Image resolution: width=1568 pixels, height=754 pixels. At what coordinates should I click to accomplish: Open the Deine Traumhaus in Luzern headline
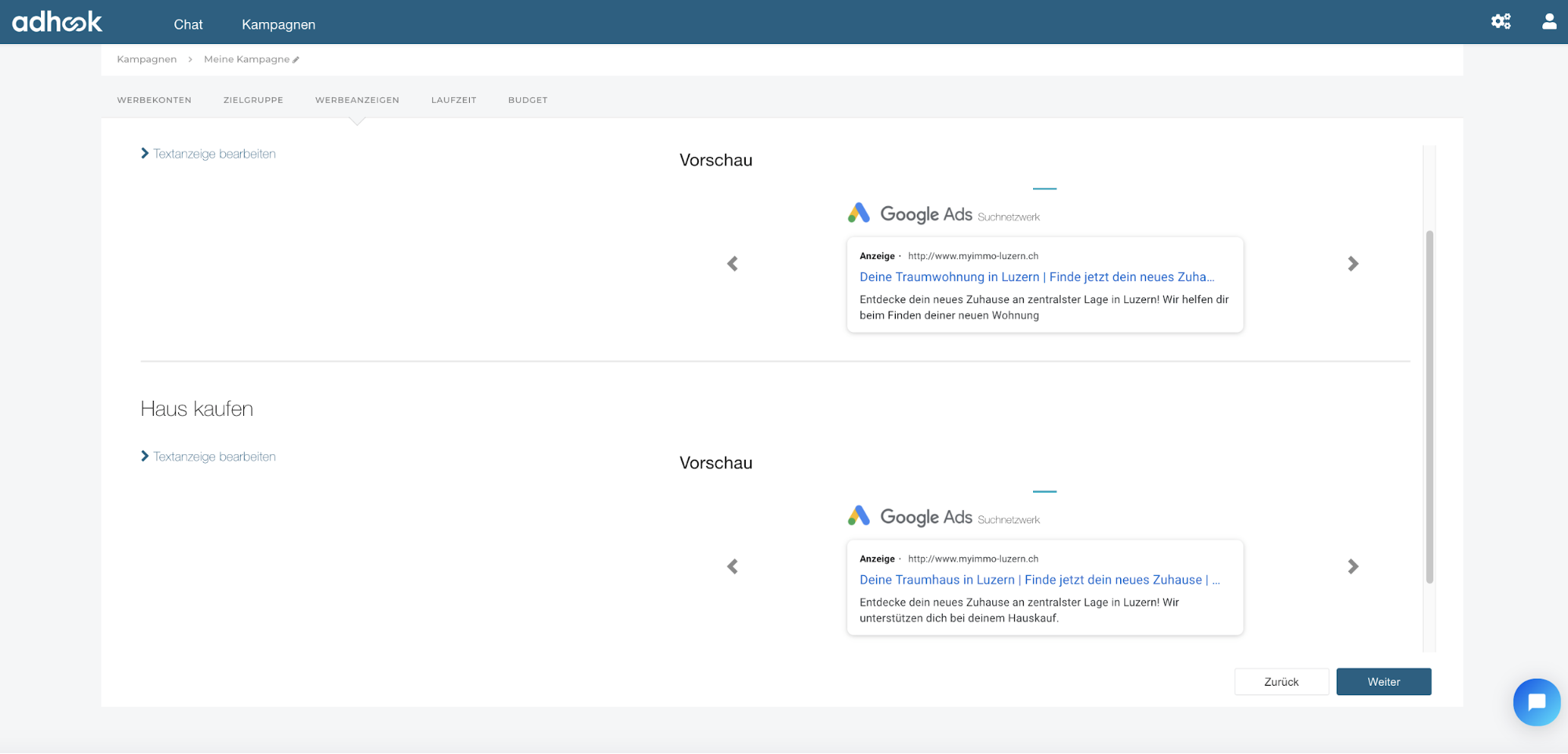(1040, 580)
